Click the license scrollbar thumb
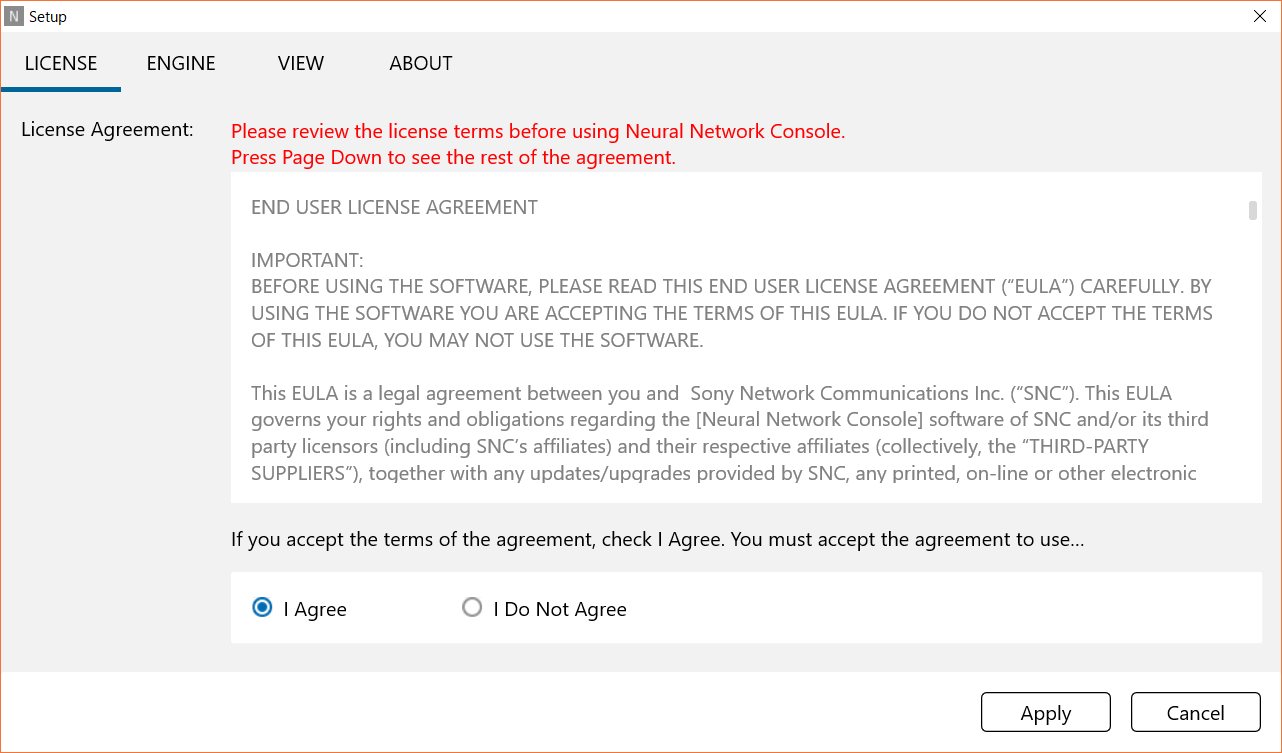The height and width of the screenshot is (753, 1282). (1252, 210)
